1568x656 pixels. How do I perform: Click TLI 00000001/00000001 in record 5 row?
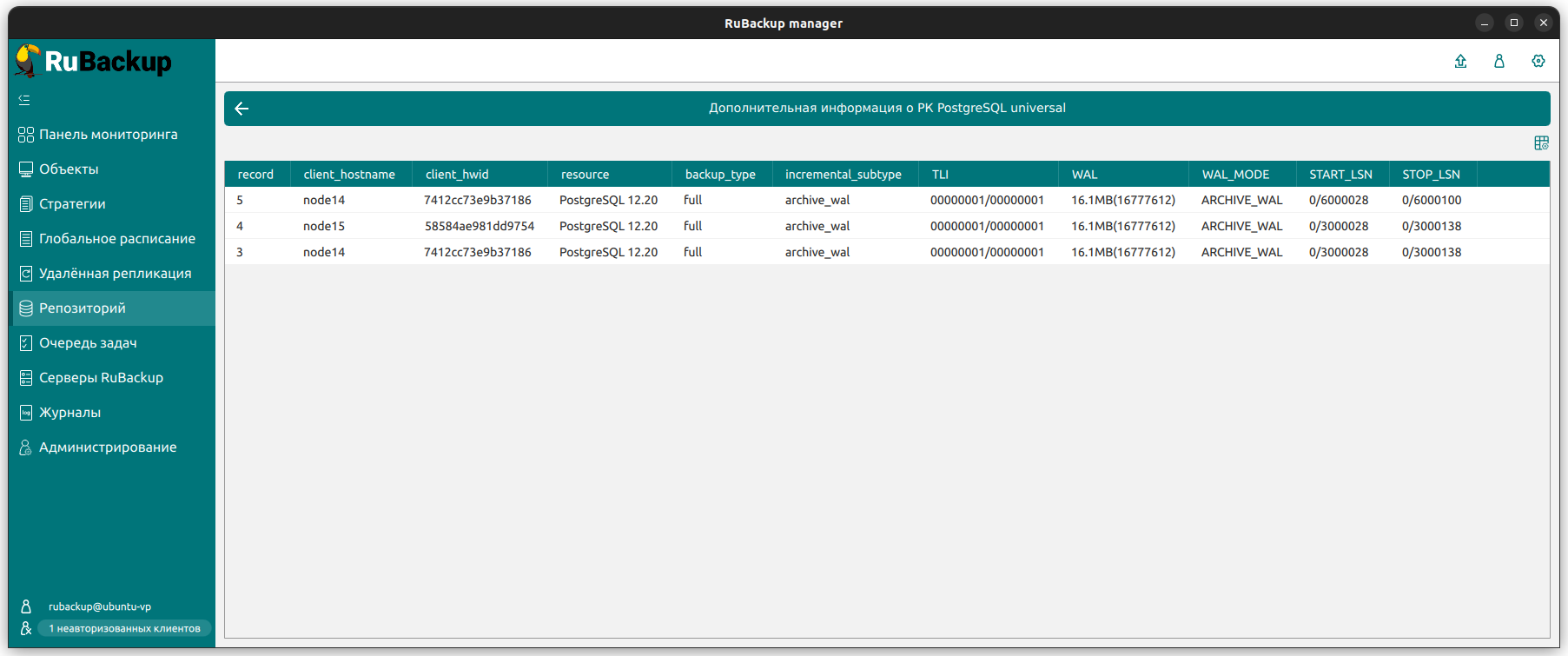[987, 200]
